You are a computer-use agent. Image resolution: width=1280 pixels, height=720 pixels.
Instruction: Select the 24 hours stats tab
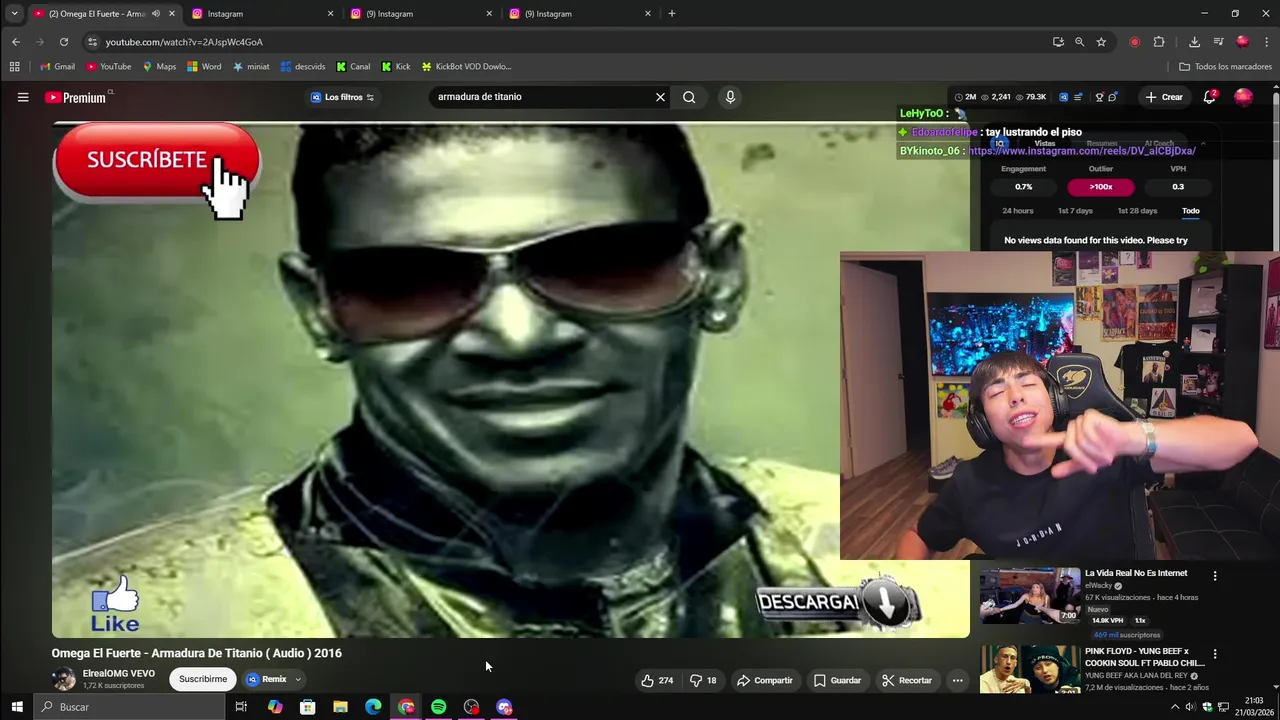[x=1018, y=211]
